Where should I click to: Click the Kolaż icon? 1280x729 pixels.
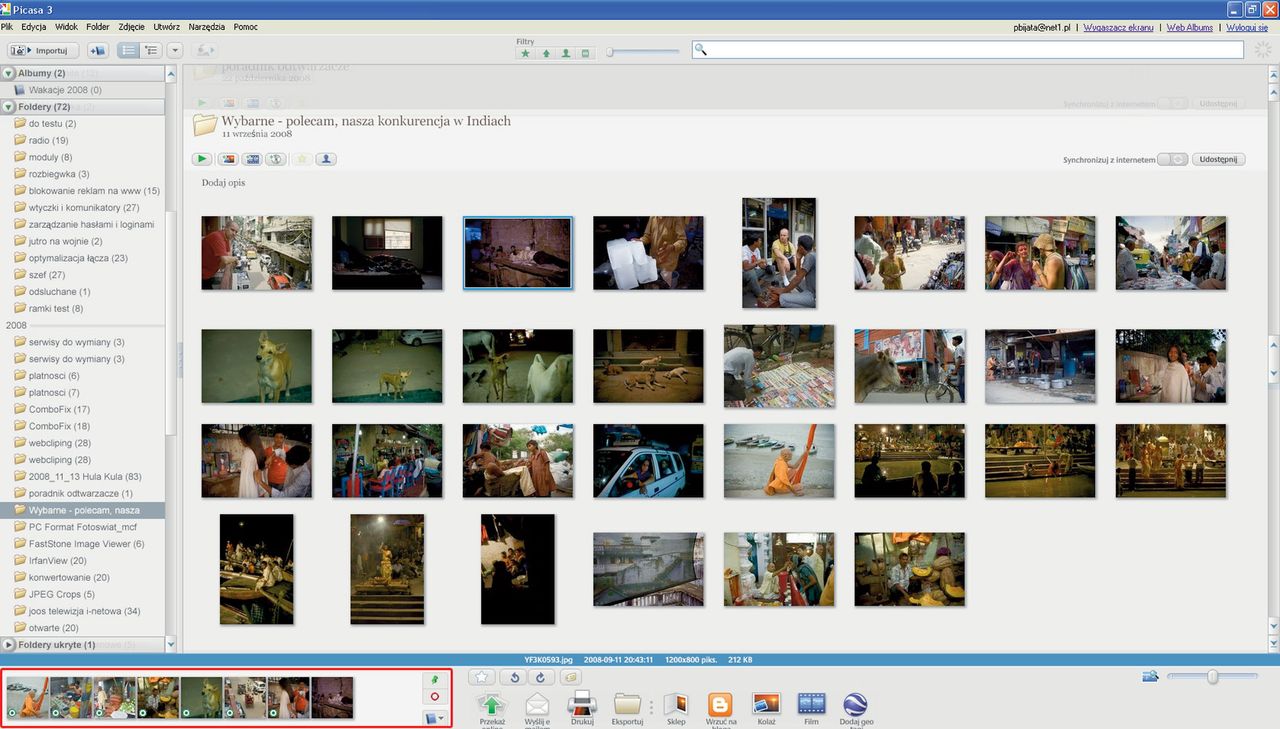[766, 704]
